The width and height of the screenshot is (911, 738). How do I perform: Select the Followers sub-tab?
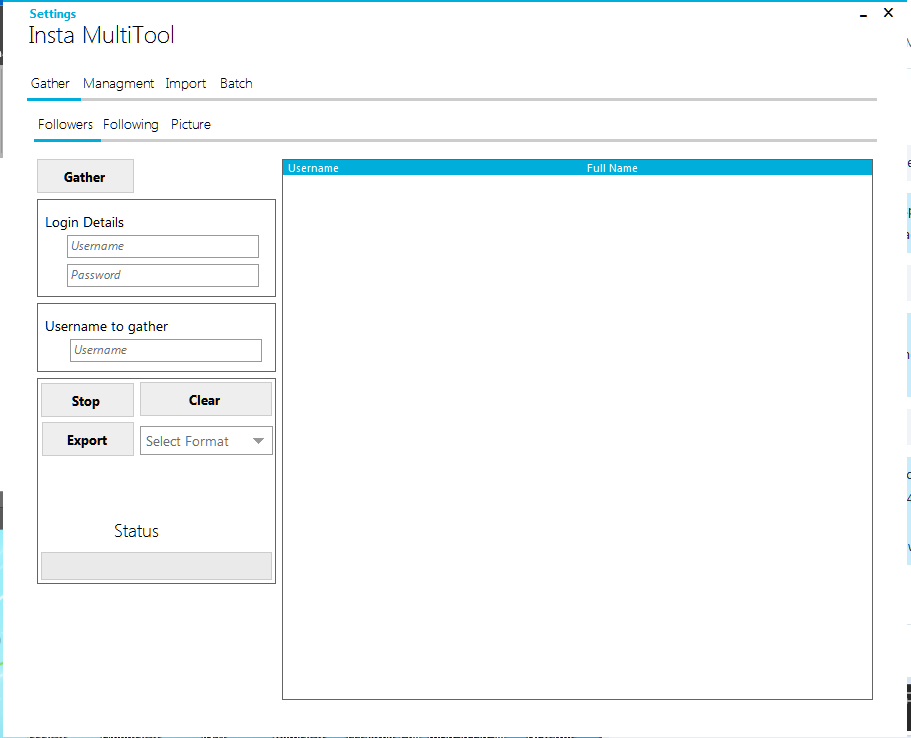[x=65, y=124]
